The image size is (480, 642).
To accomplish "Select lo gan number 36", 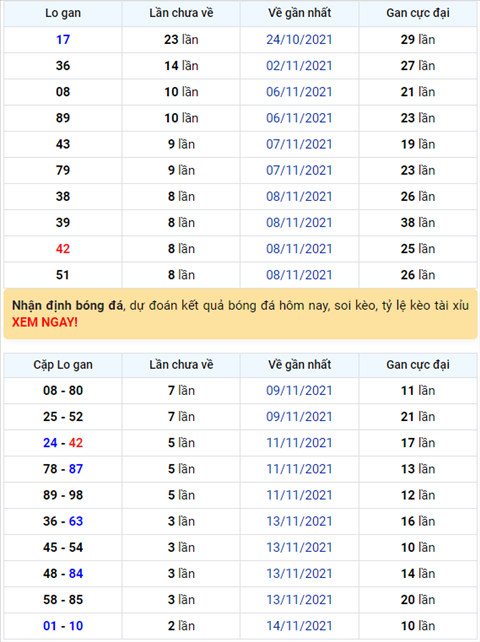I will 63,66.
